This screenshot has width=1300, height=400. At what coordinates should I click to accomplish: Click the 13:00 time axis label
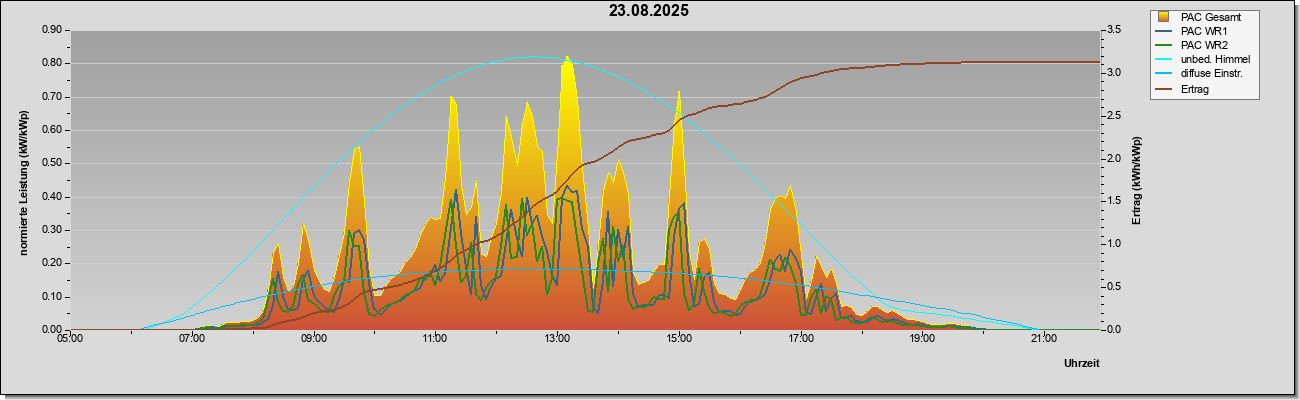click(x=557, y=338)
